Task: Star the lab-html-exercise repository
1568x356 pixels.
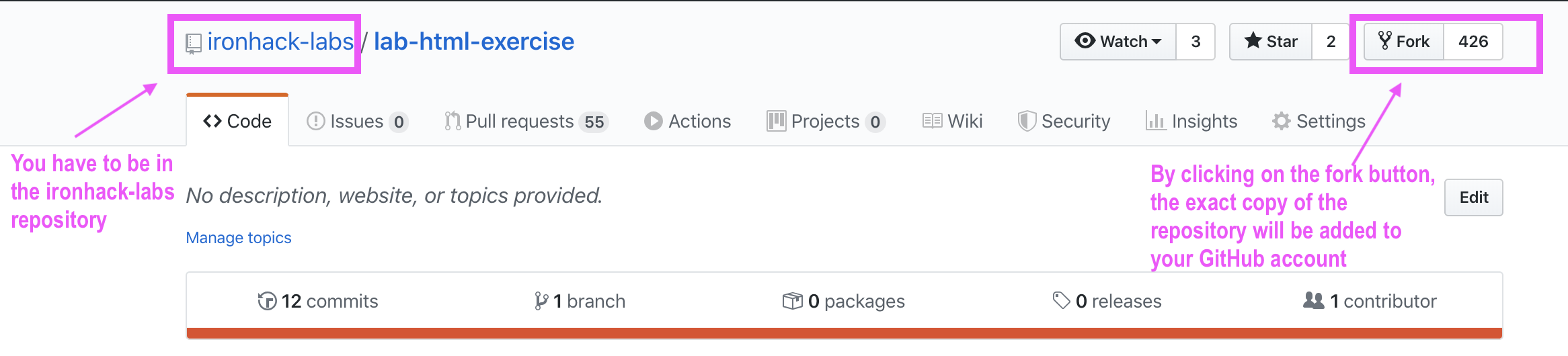Action: (x=1271, y=42)
